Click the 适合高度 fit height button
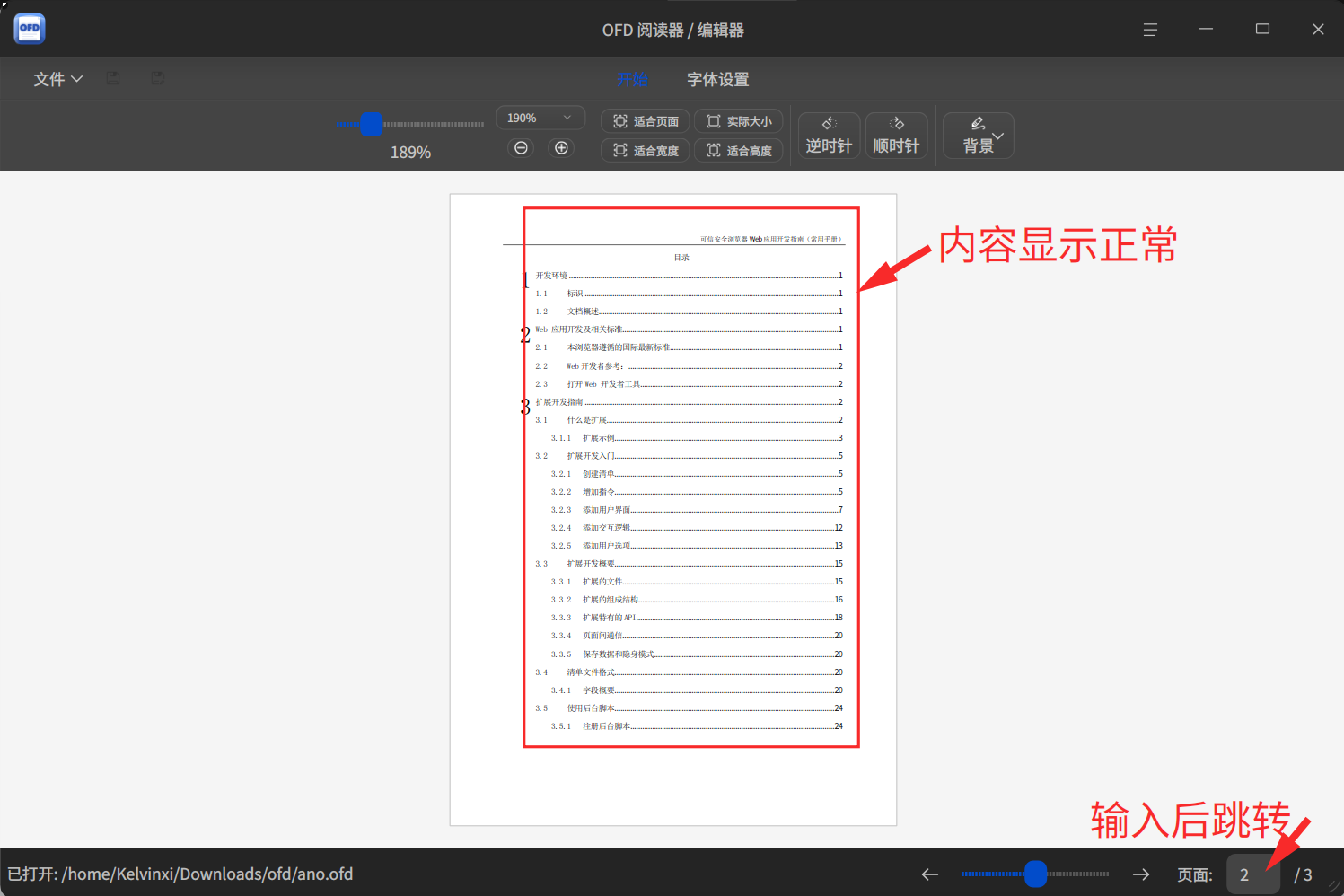Viewport: 1344px width, 896px height. coord(738,151)
